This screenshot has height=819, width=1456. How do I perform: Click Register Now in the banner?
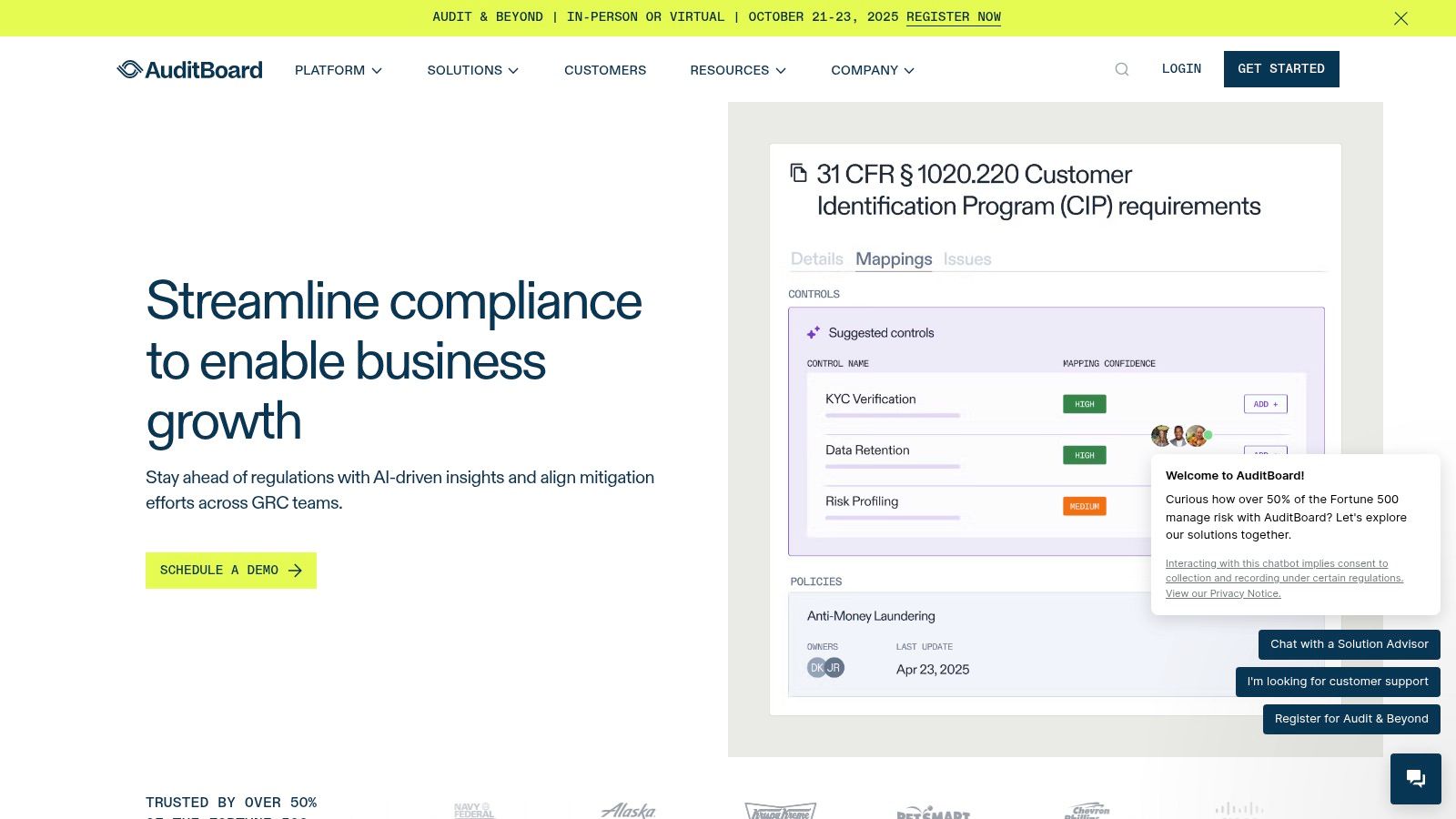[954, 17]
